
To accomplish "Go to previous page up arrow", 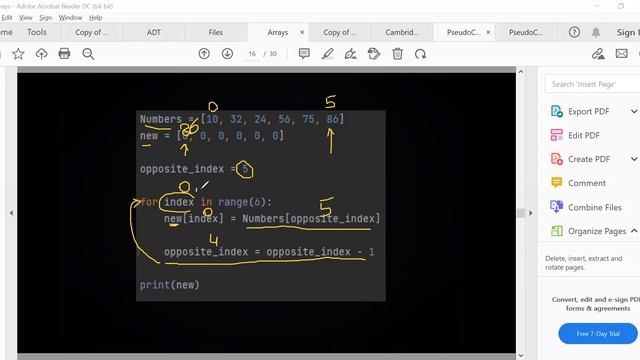I will point(204,53).
